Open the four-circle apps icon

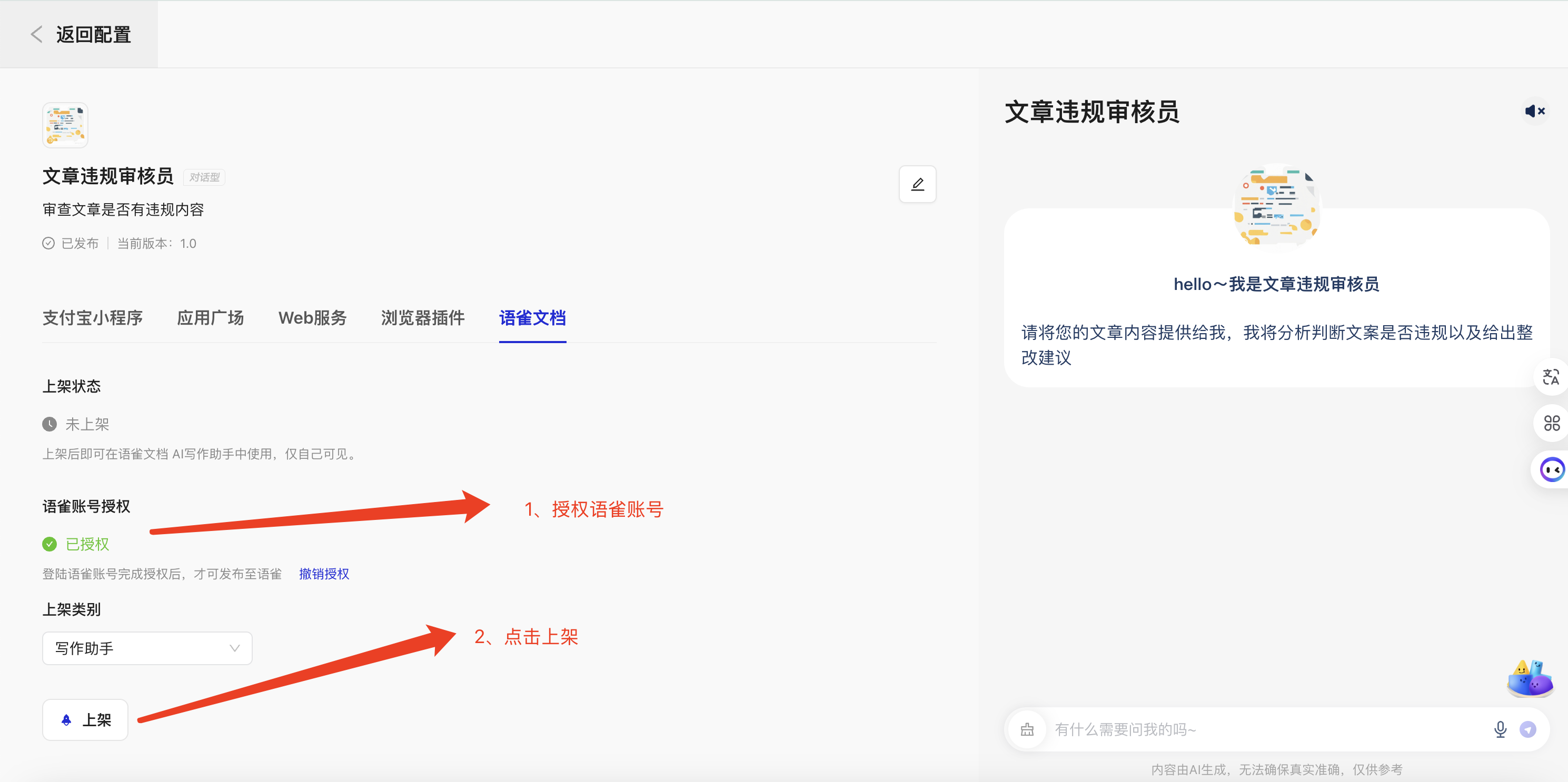point(1552,423)
